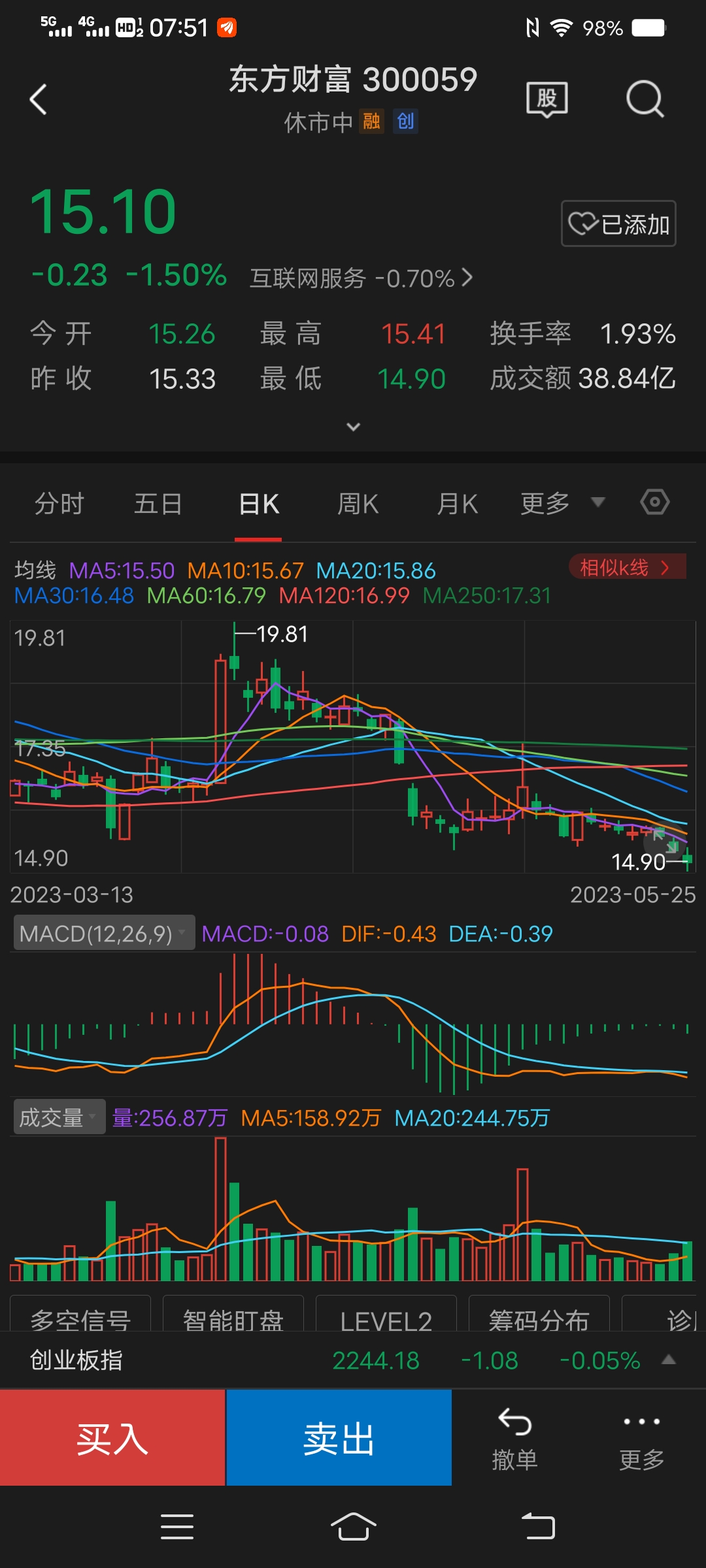This screenshot has width=706, height=1568.
Task: Tap the 创 ChiNext badge
Action: click(x=405, y=122)
